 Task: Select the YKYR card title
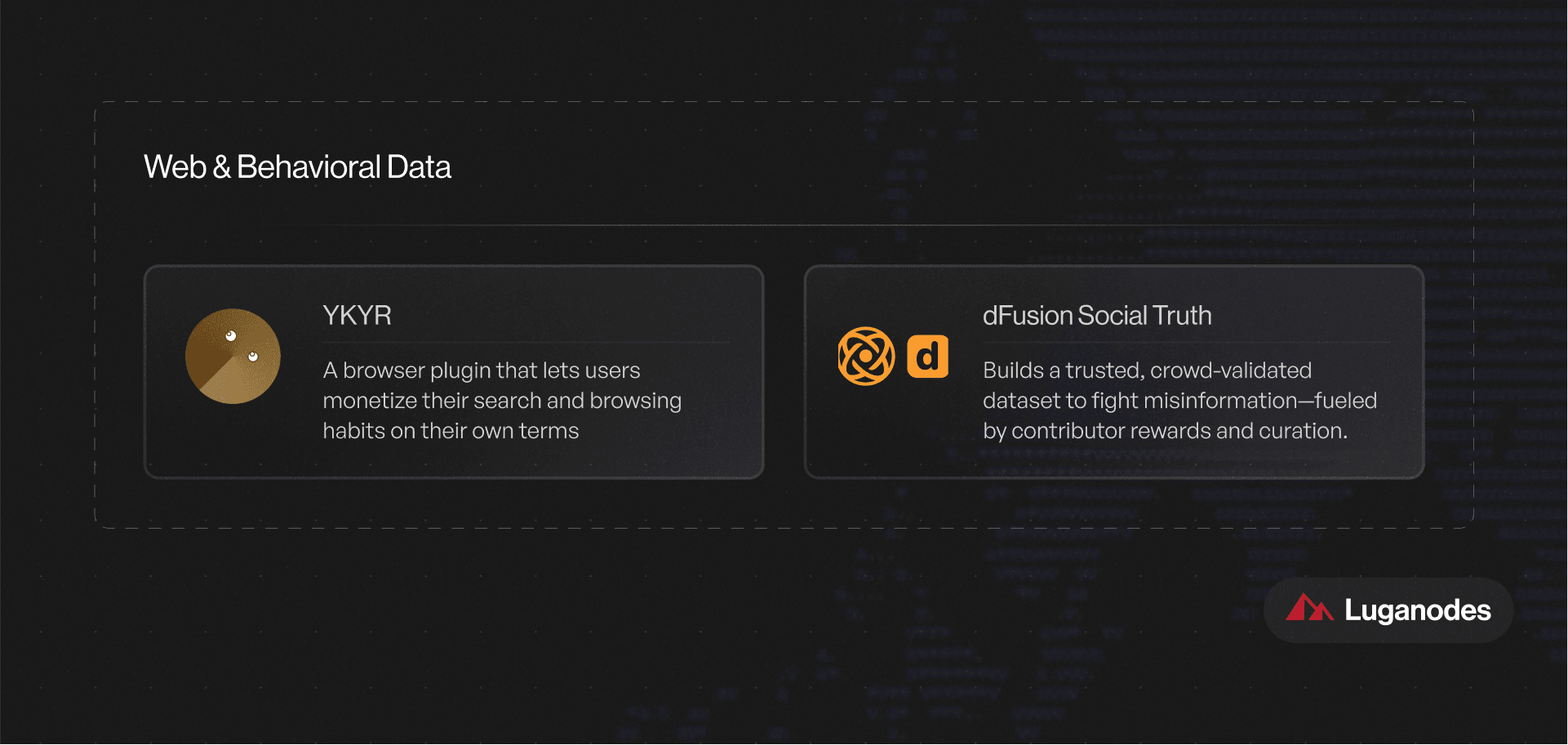(x=357, y=315)
